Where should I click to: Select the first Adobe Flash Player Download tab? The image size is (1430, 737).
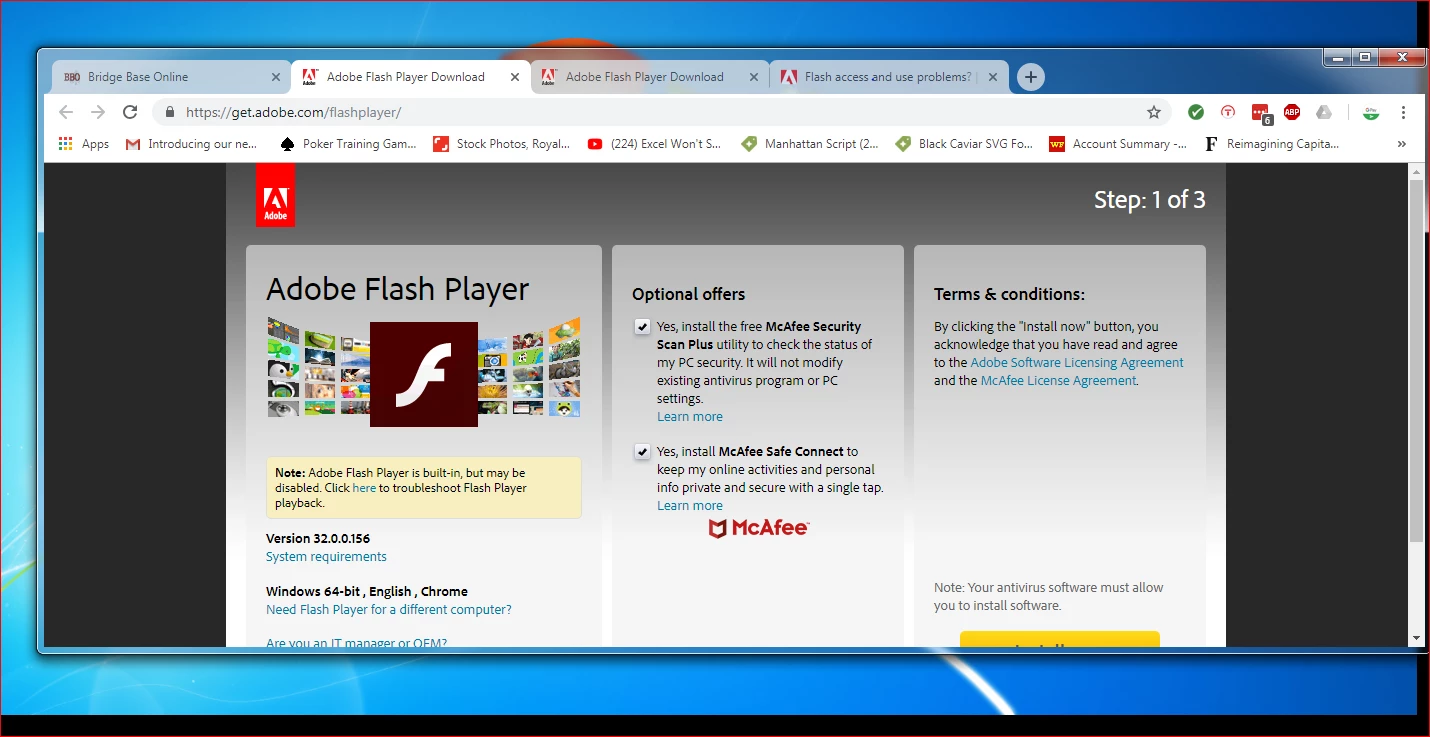pos(410,77)
